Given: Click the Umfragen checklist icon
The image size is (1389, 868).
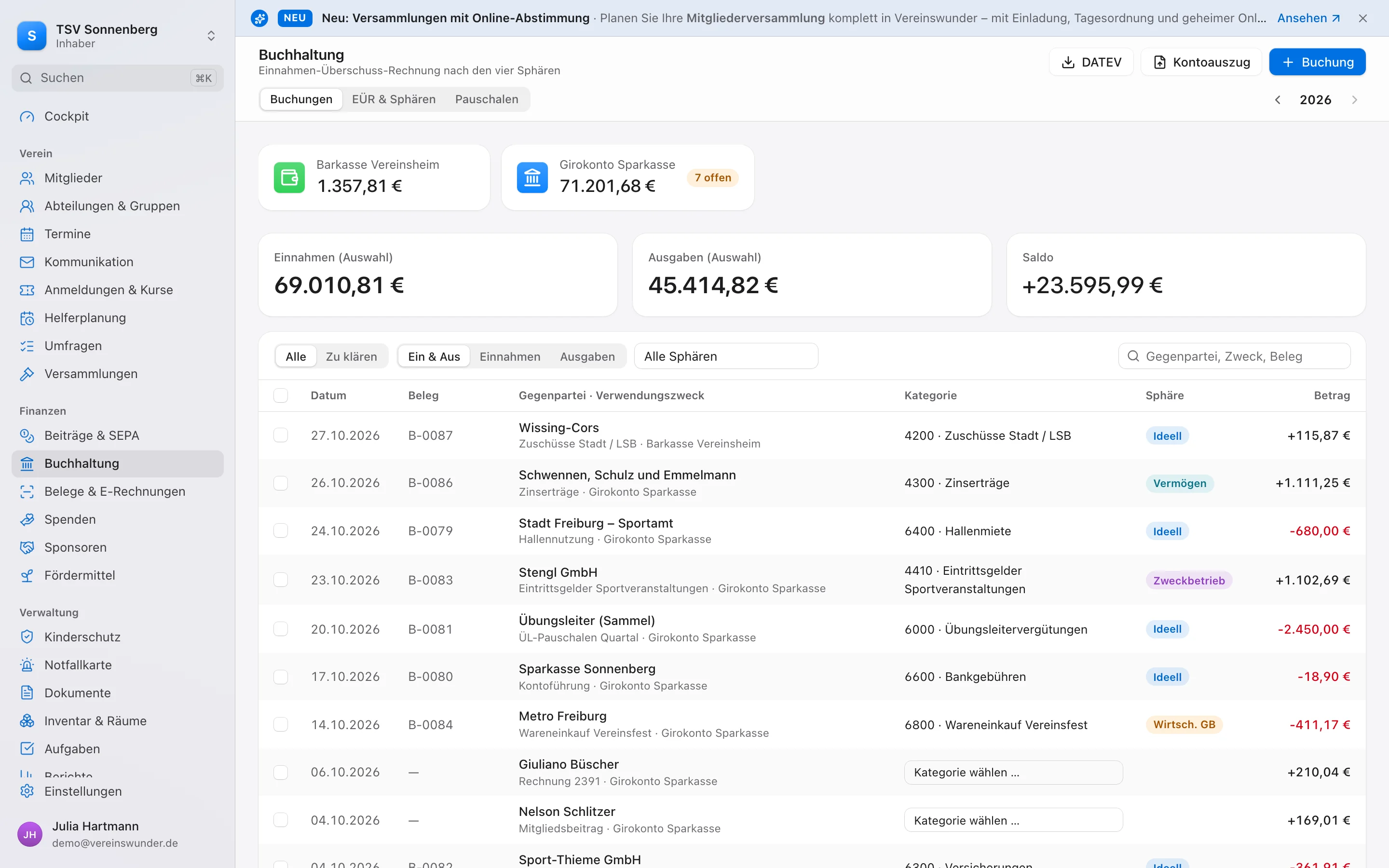Looking at the screenshot, I should (27, 346).
